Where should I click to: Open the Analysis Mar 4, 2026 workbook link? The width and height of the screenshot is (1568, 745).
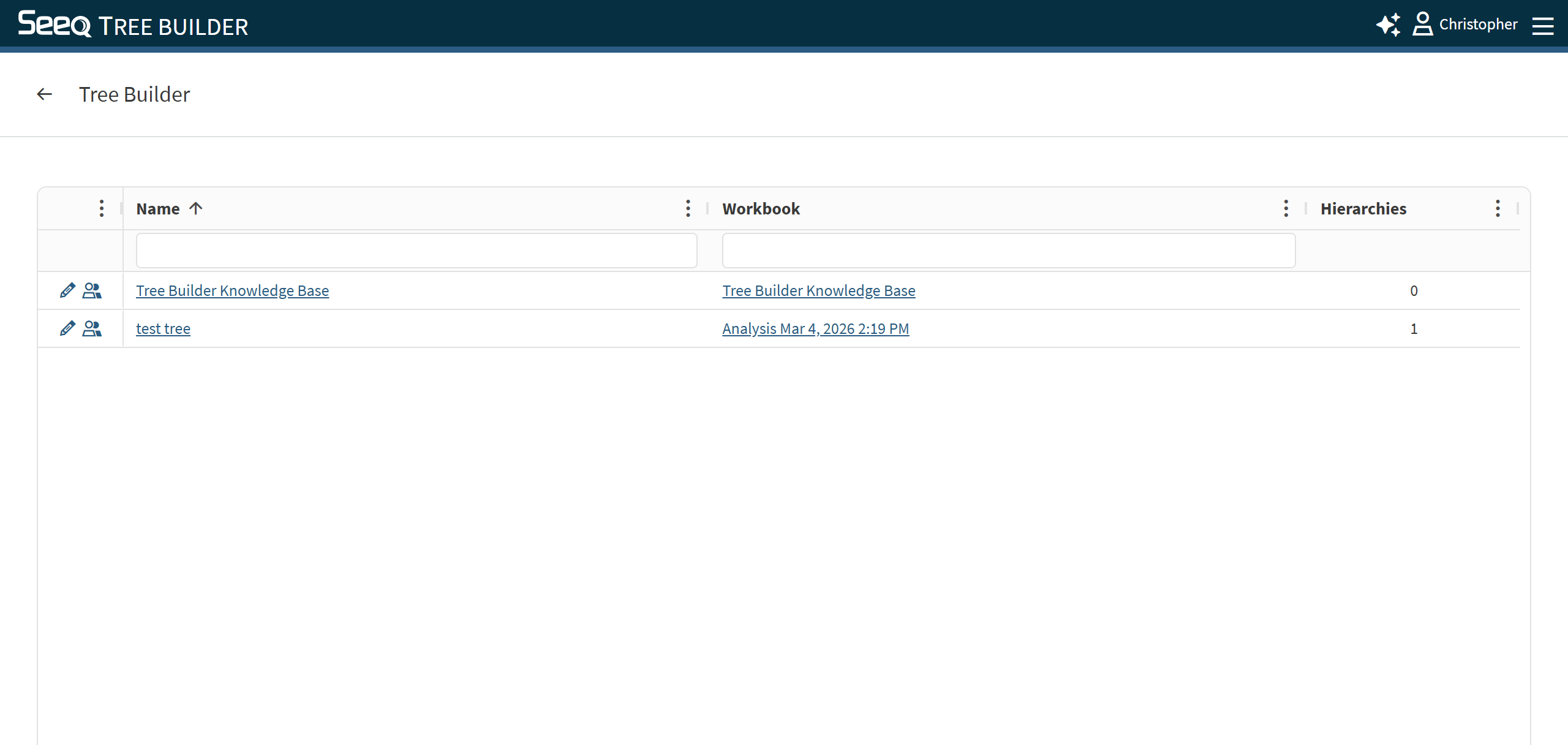point(815,329)
